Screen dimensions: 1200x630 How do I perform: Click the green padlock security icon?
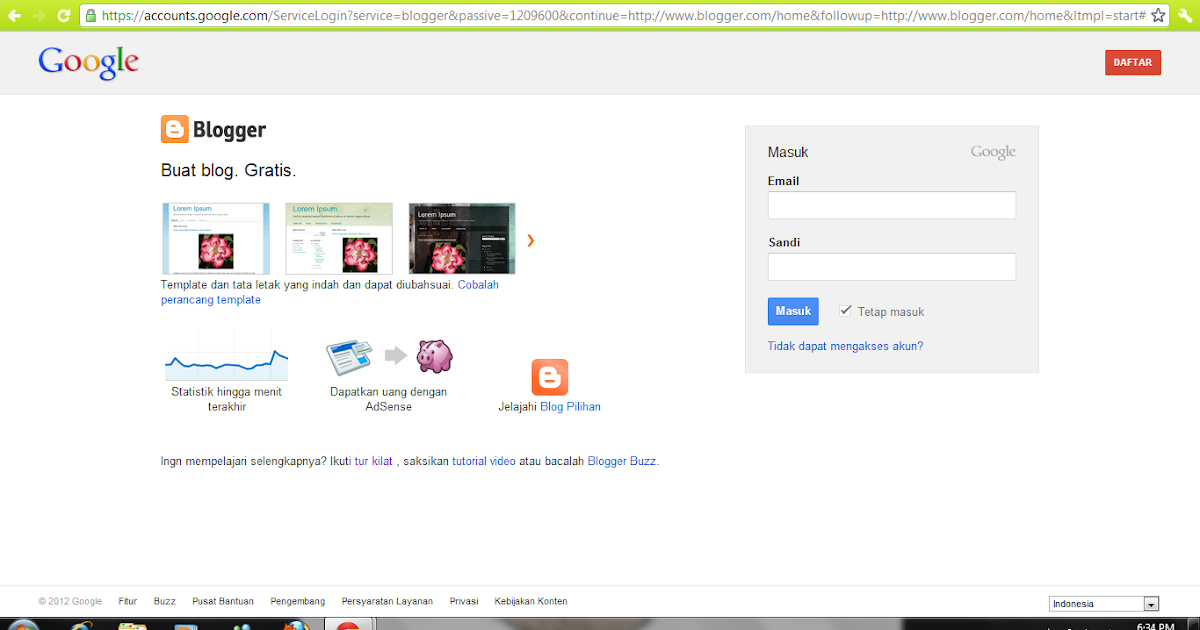[x=91, y=16]
